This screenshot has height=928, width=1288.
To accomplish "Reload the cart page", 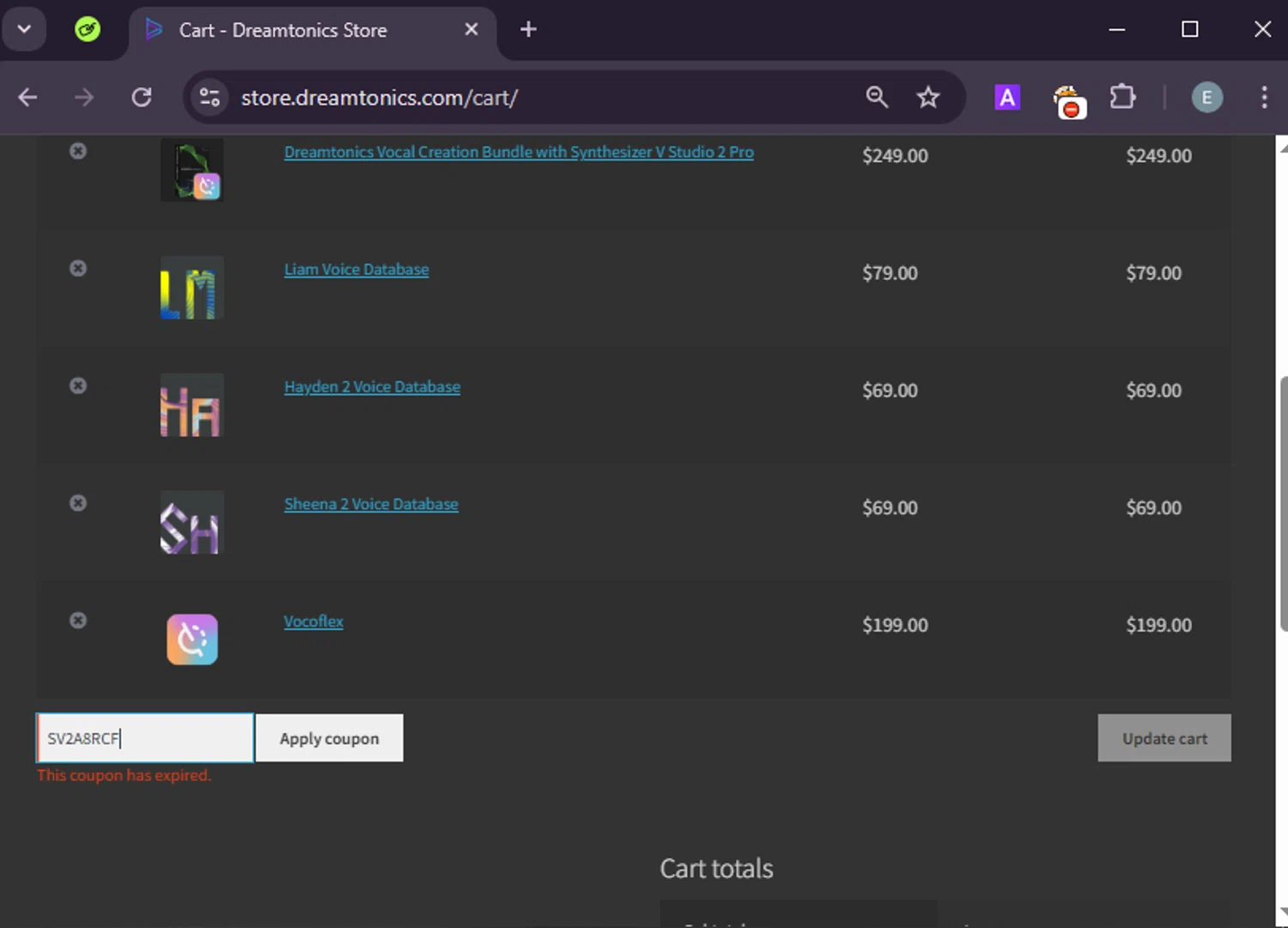I will coord(142,97).
